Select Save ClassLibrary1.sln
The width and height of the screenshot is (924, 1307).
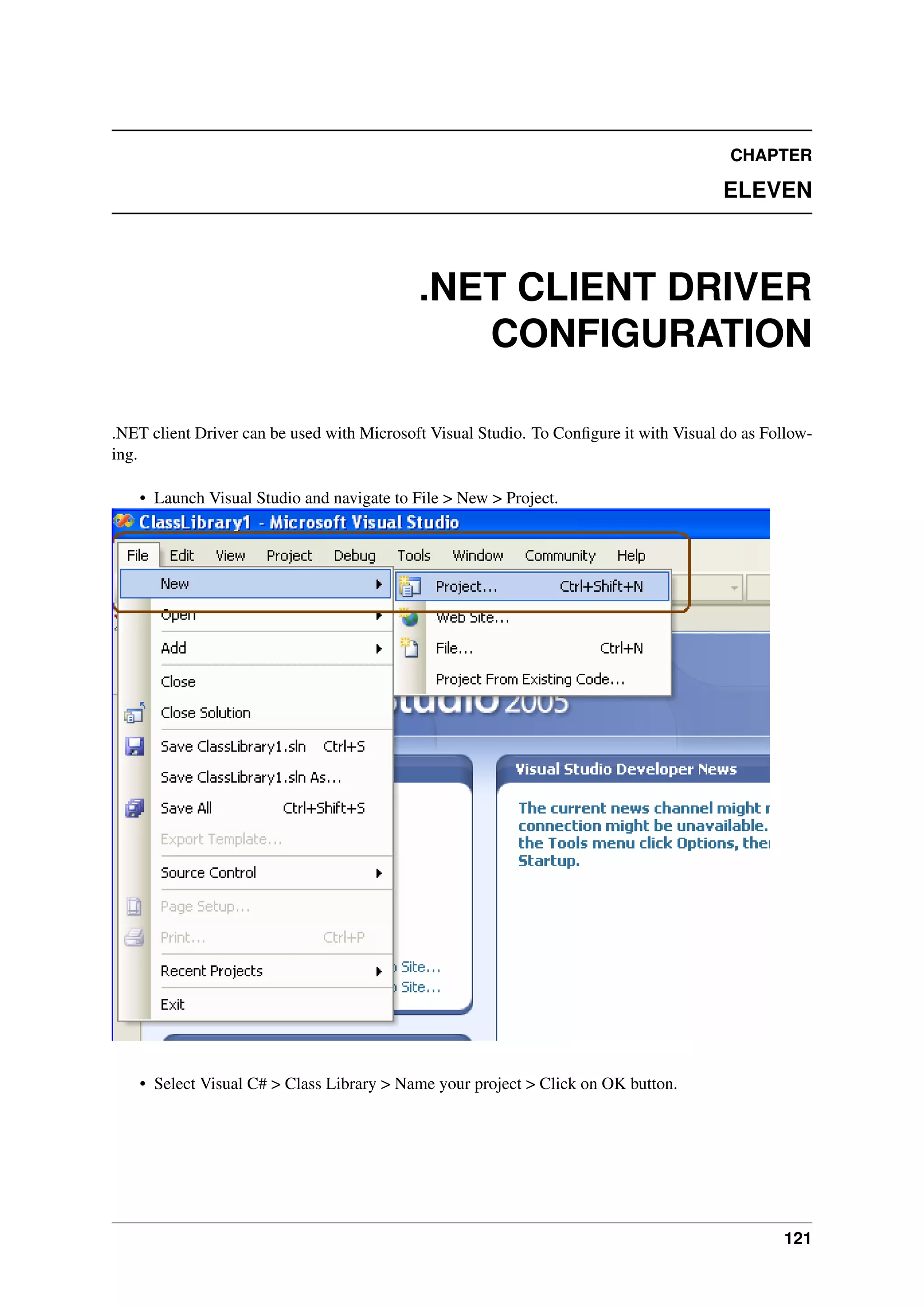coord(255,746)
